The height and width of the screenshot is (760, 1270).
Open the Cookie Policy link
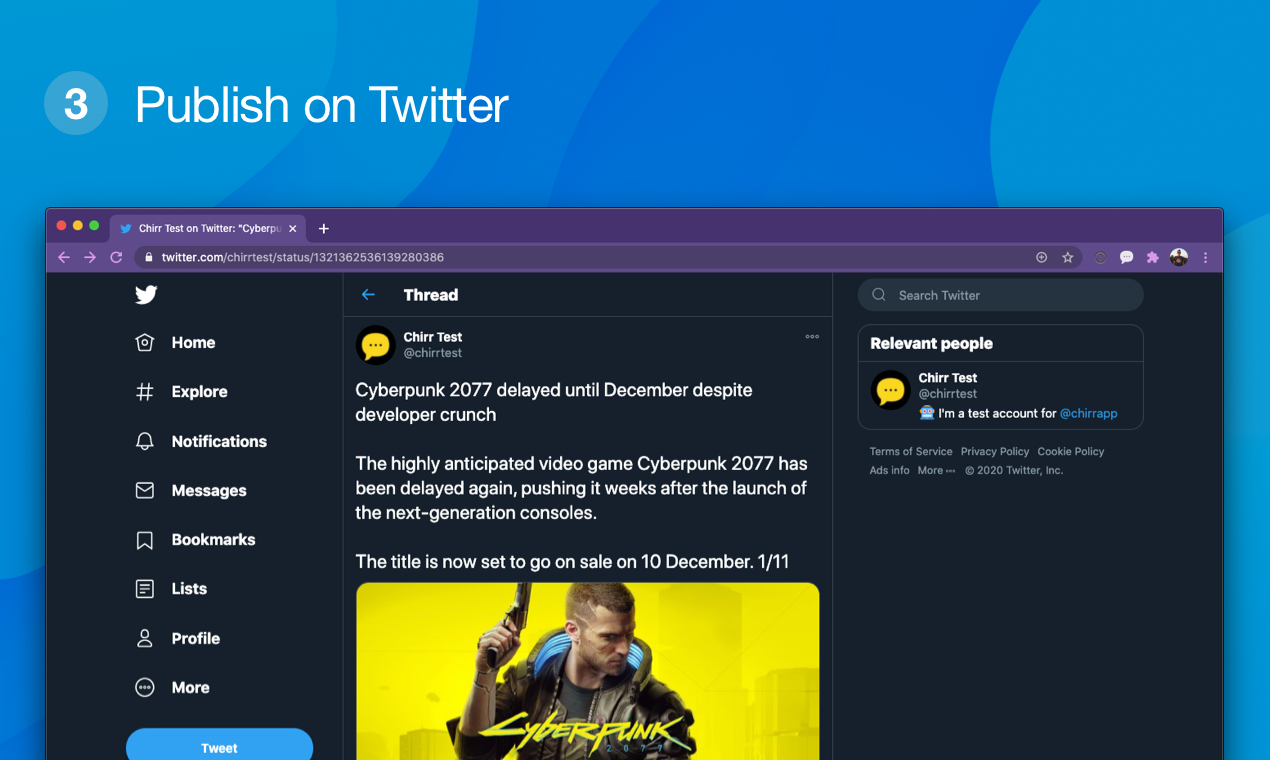tap(1071, 452)
